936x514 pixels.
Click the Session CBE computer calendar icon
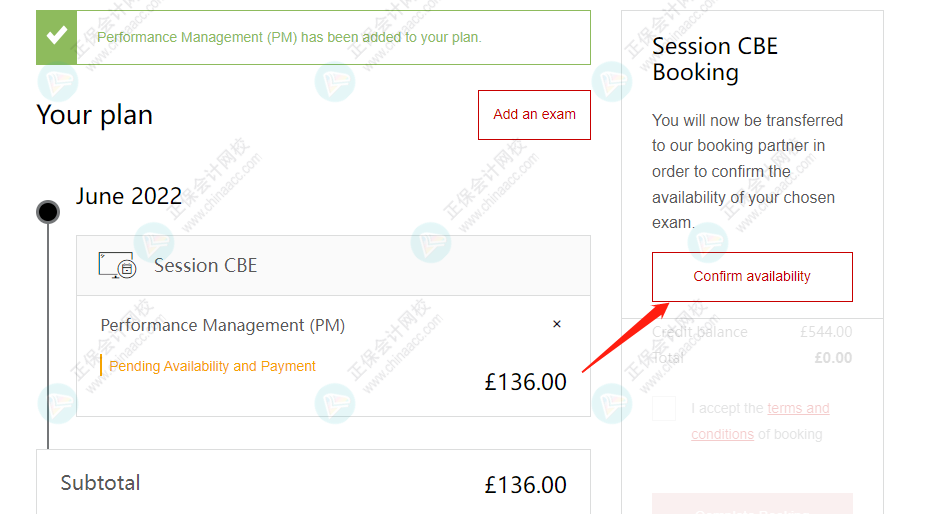coord(117,265)
